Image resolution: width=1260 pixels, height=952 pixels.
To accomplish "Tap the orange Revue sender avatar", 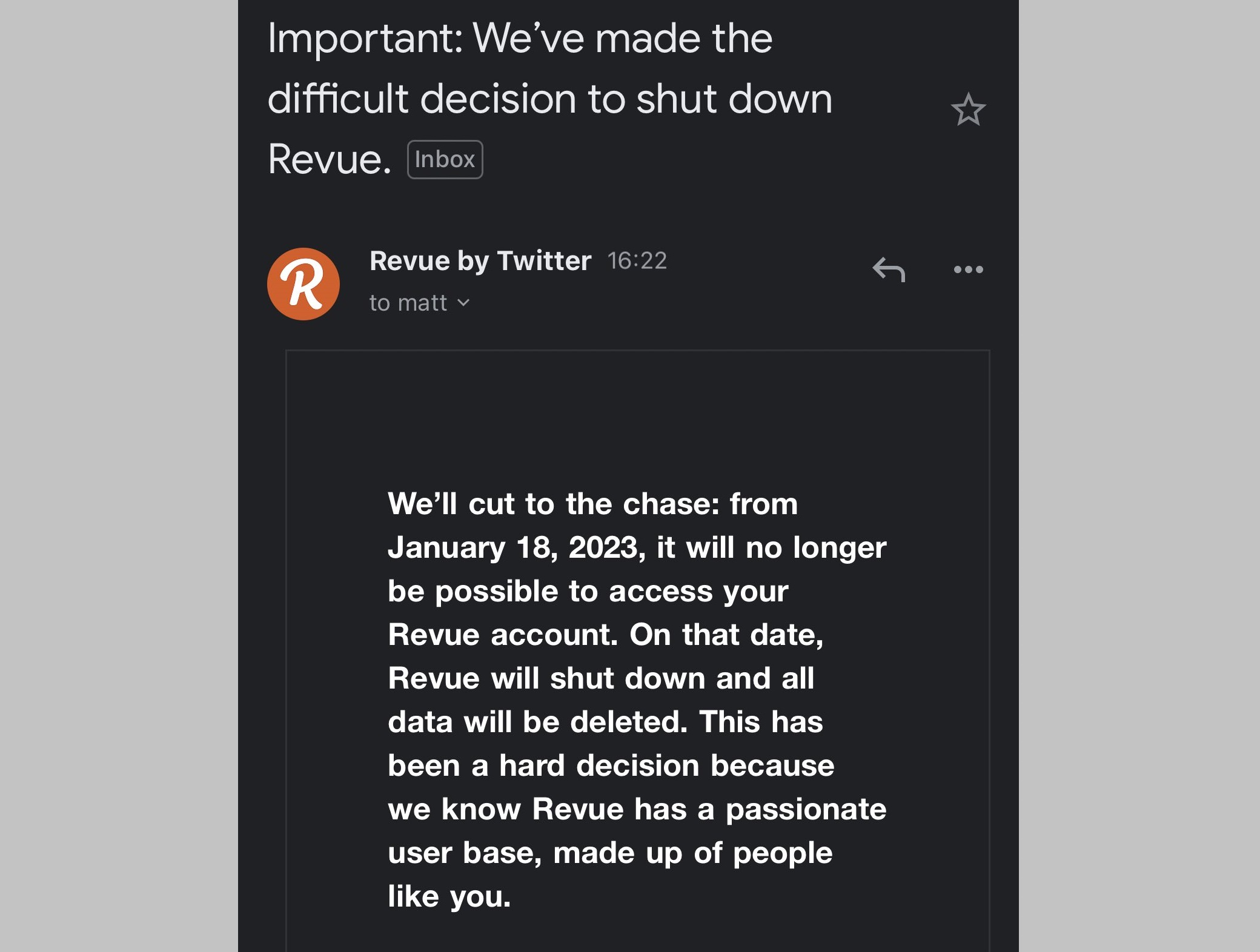I will pyautogui.click(x=303, y=284).
